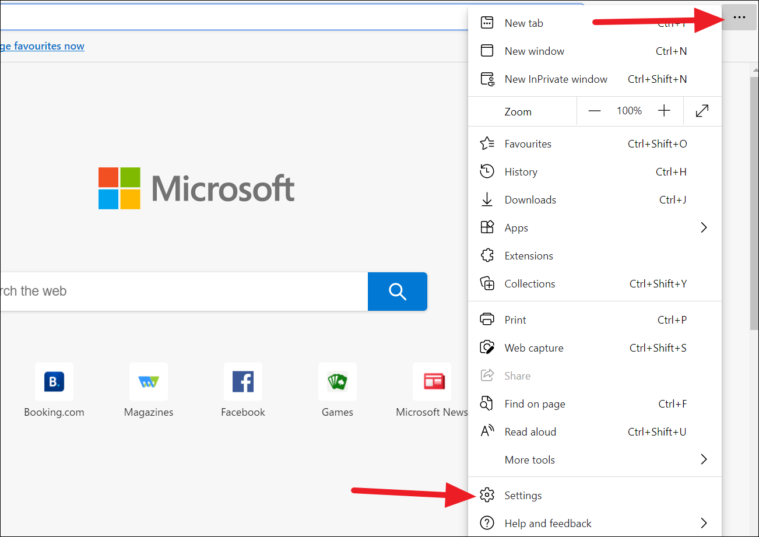Click the Web capture icon
Screen dimensions: 759x537
coord(487,347)
